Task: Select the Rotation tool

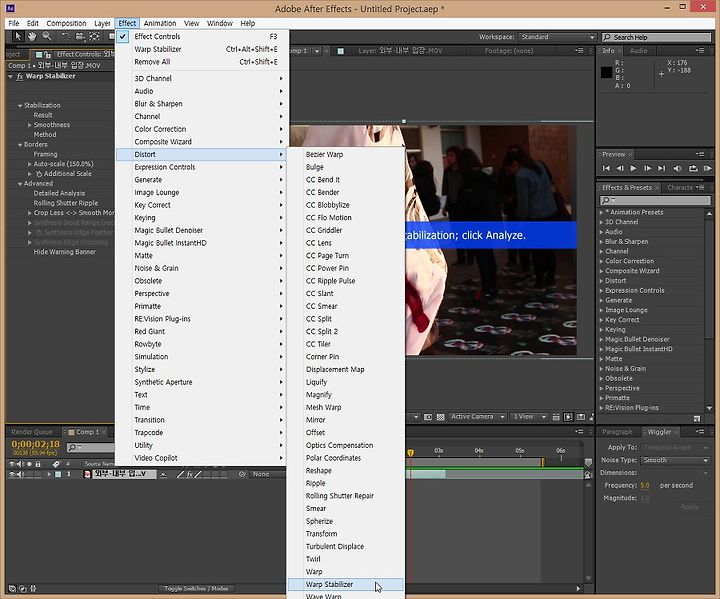Action: pos(65,36)
